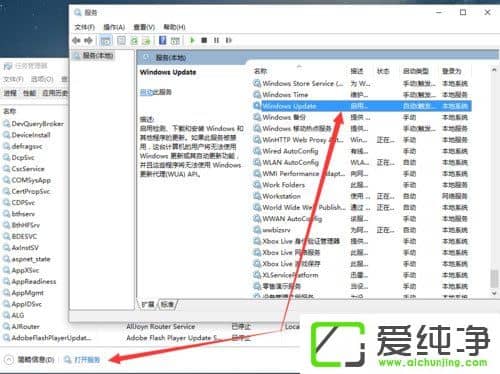Select AppReadiness in Task Manager list
The width and height of the screenshot is (500, 374).
coord(30,282)
